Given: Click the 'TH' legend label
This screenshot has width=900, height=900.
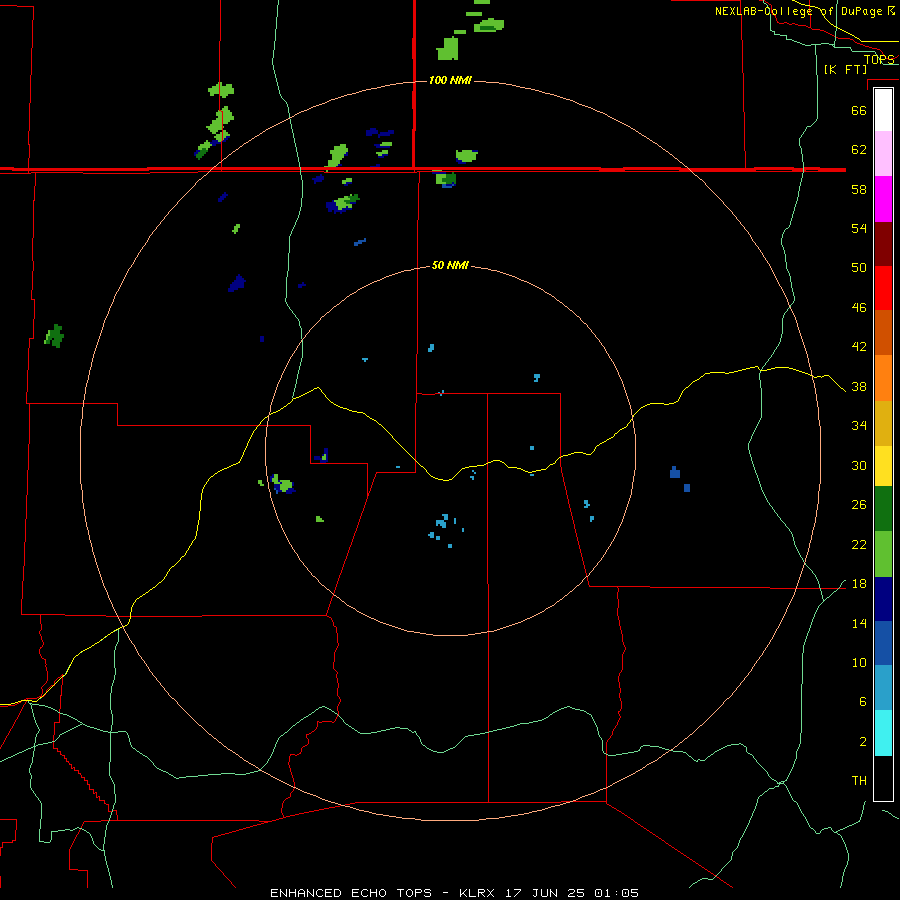Looking at the screenshot, I should [859, 781].
